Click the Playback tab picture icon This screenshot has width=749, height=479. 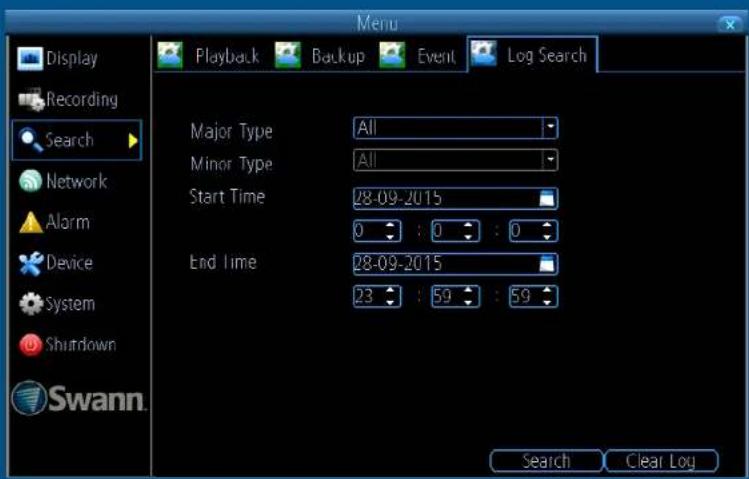170,55
